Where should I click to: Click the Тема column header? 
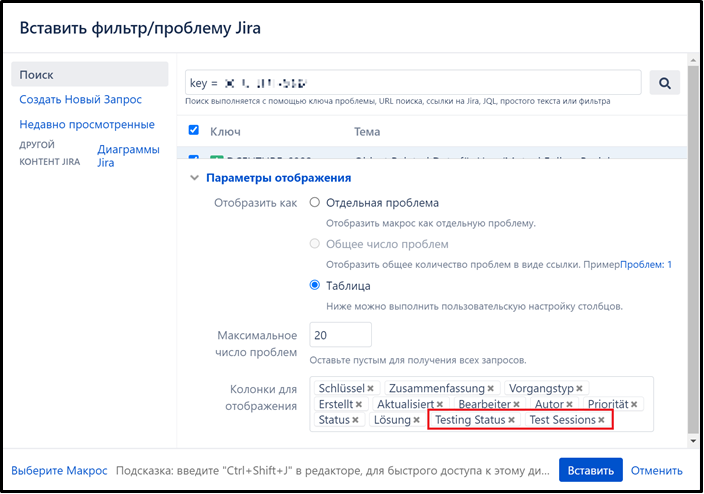367,132
